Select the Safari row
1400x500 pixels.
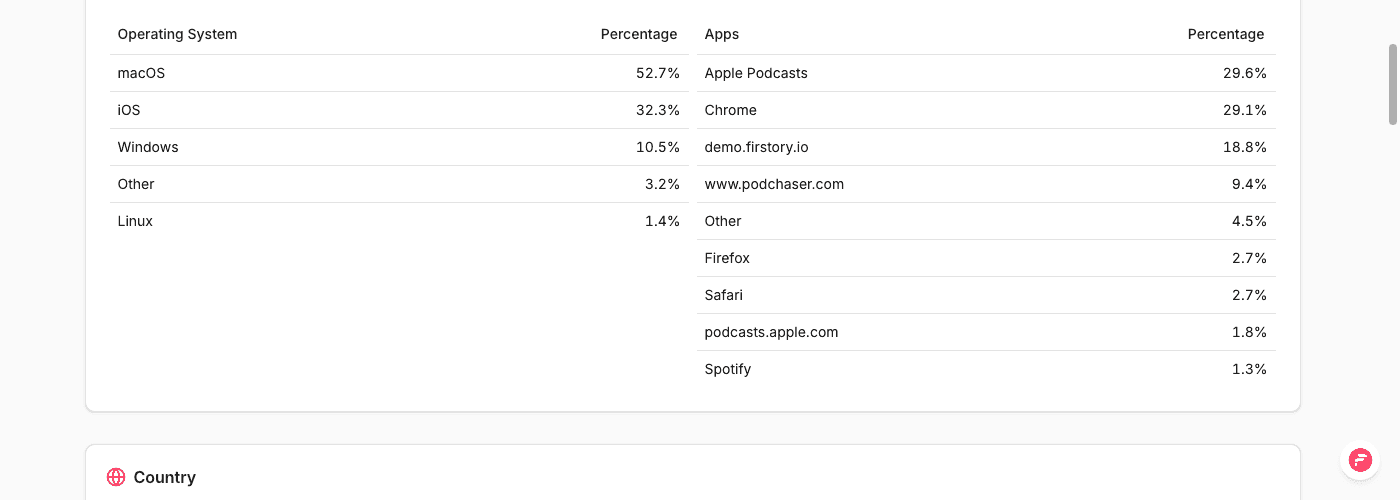(x=986, y=295)
